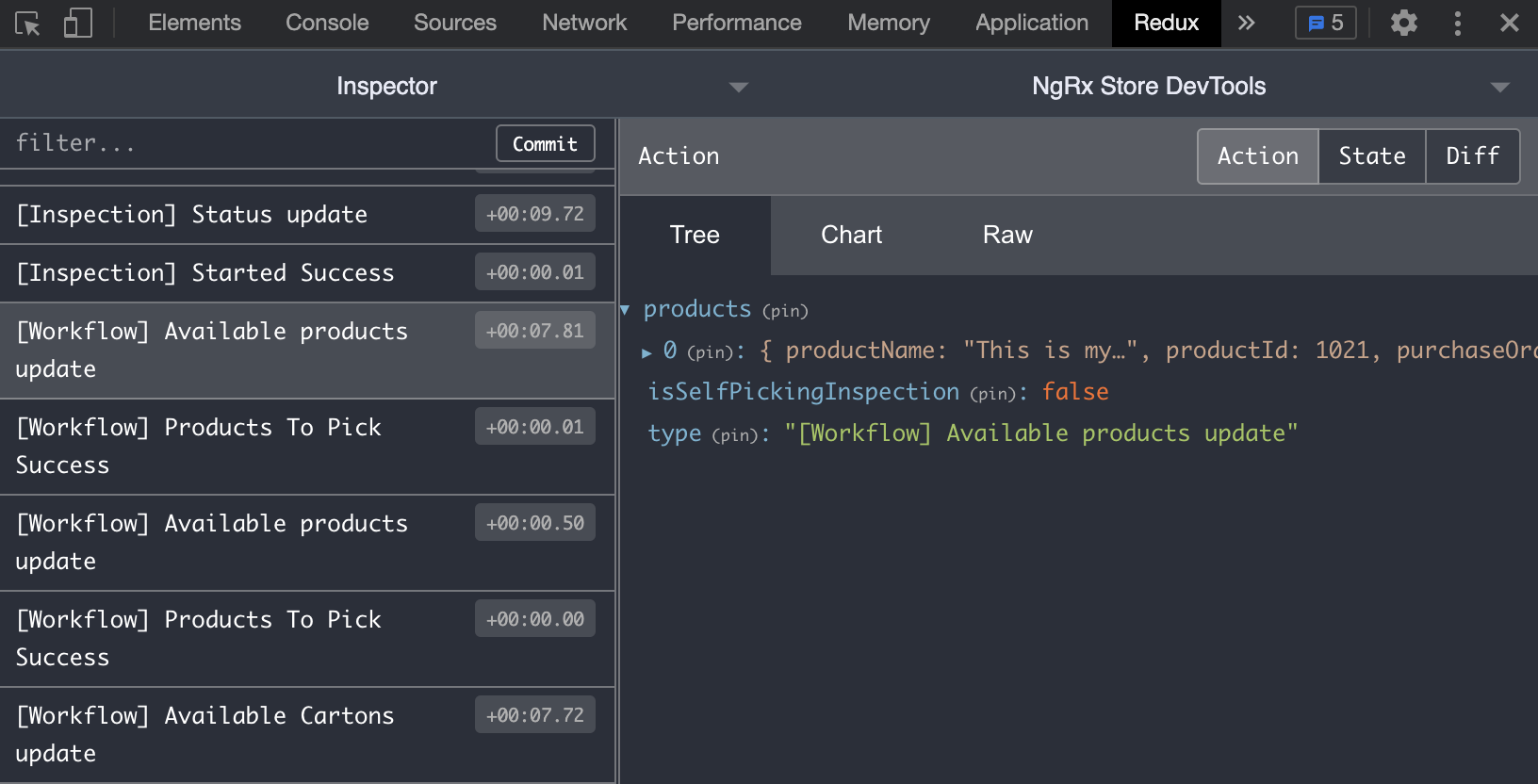Activate the inspect element picker icon
Image resolution: width=1538 pixels, height=784 pixels.
coord(27,24)
